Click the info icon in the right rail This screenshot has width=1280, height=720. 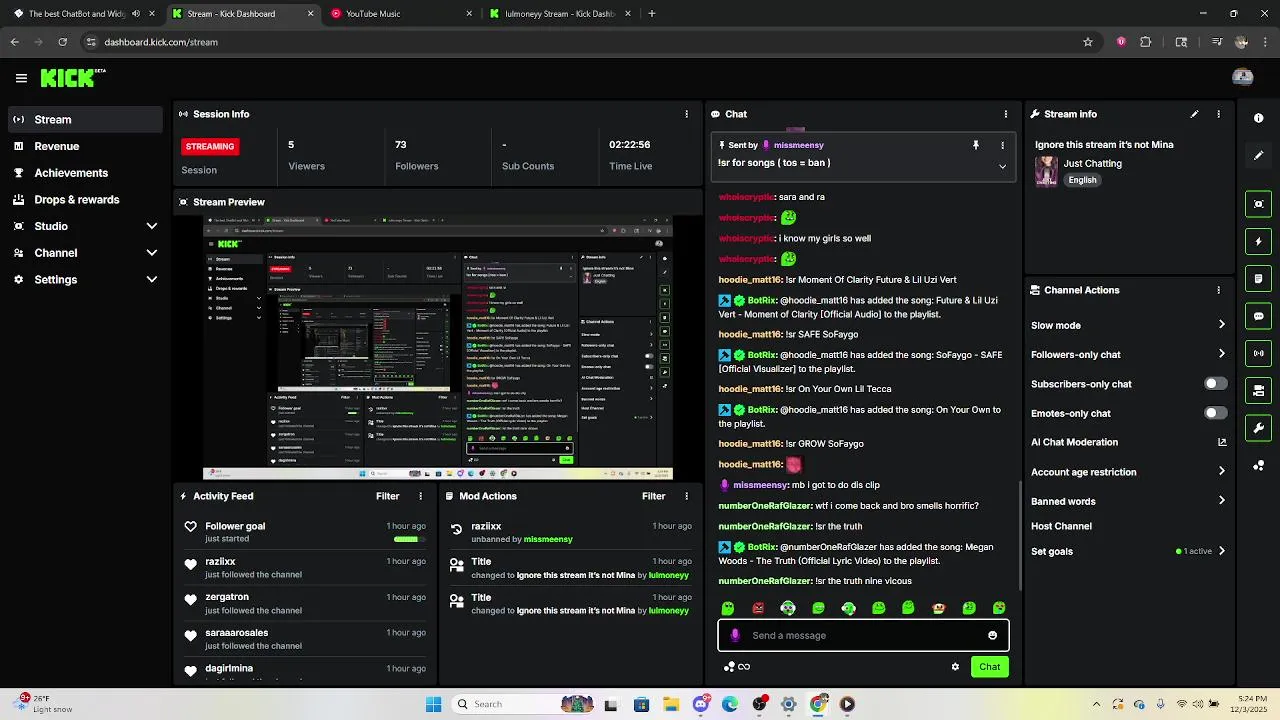point(1258,118)
